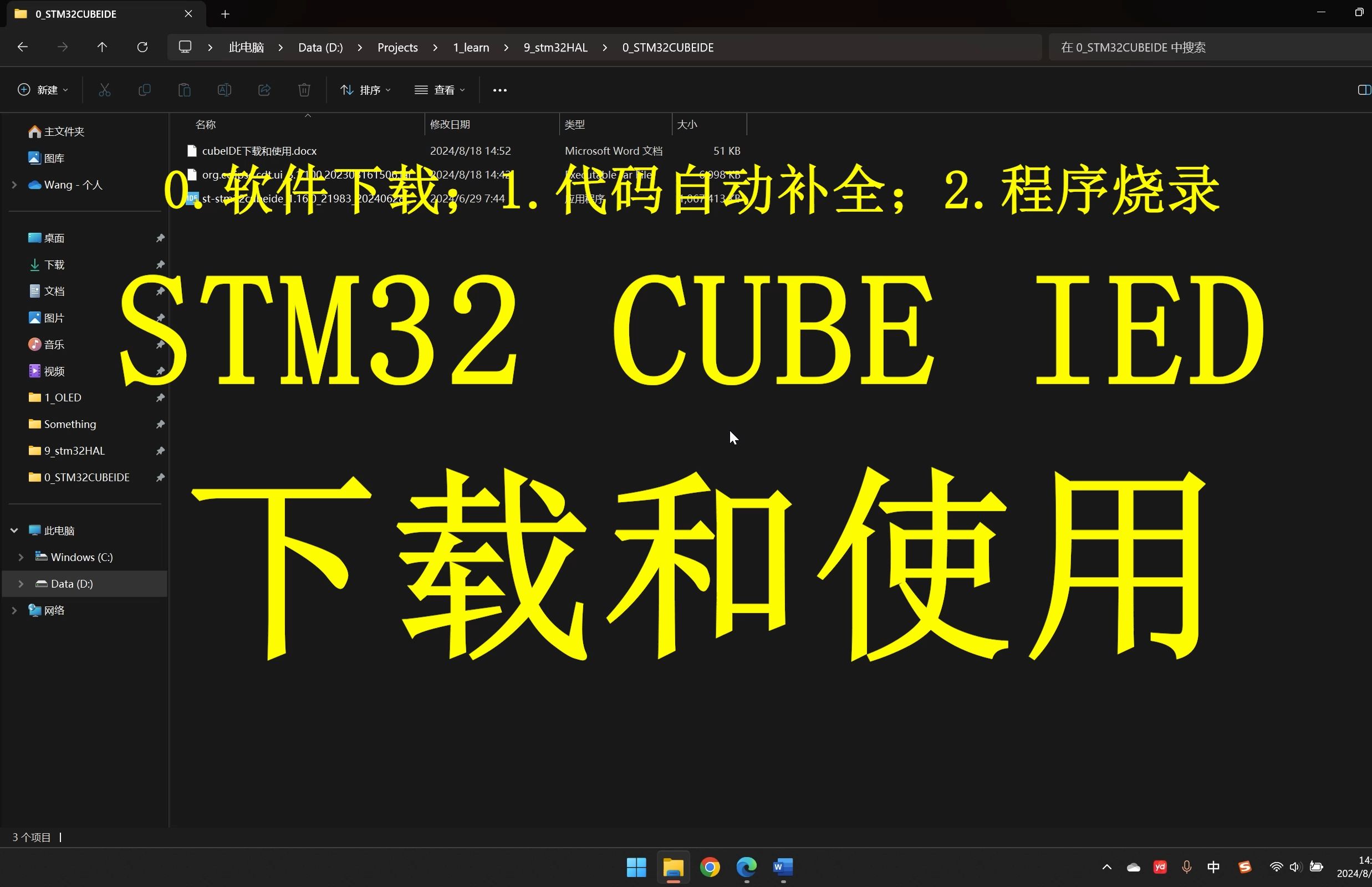Click Projects in the address breadcrumb

pyautogui.click(x=397, y=47)
